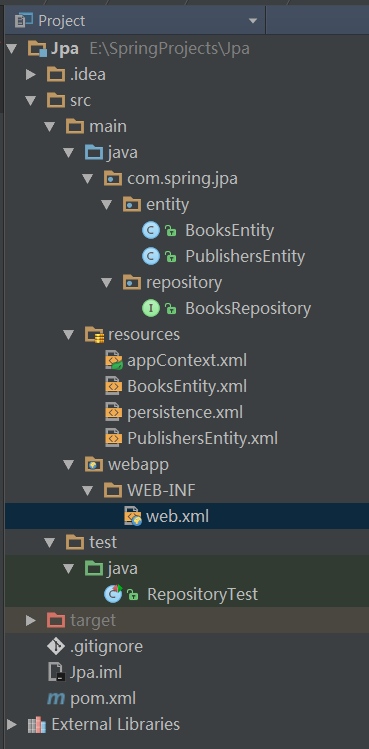This screenshot has width=369, height=749.
Task: Click the blue java sources root icon
Action: (x=94, y=152)
